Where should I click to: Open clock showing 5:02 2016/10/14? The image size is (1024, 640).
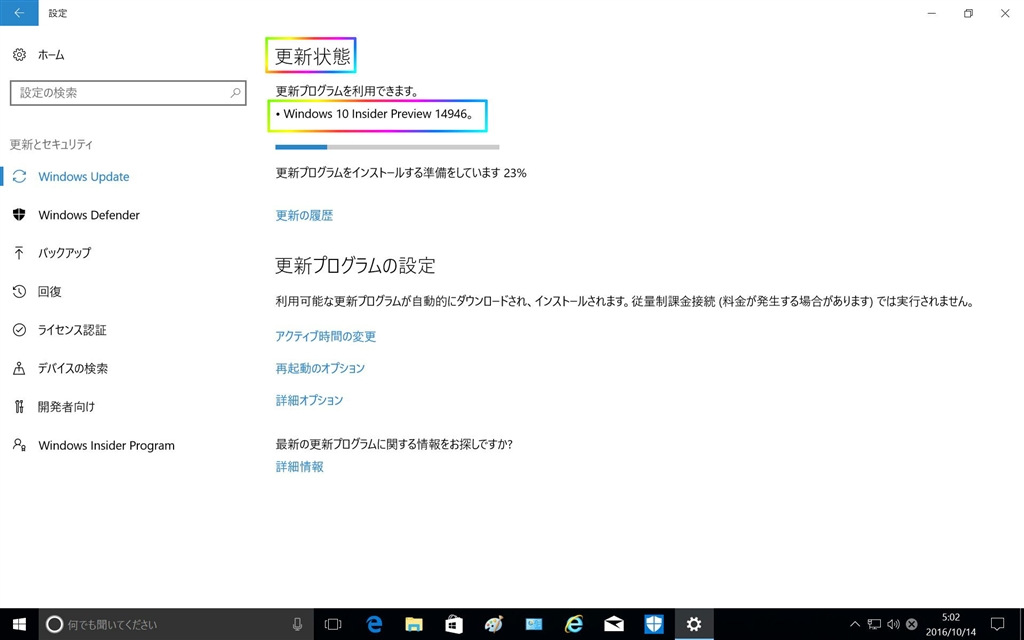951,624
